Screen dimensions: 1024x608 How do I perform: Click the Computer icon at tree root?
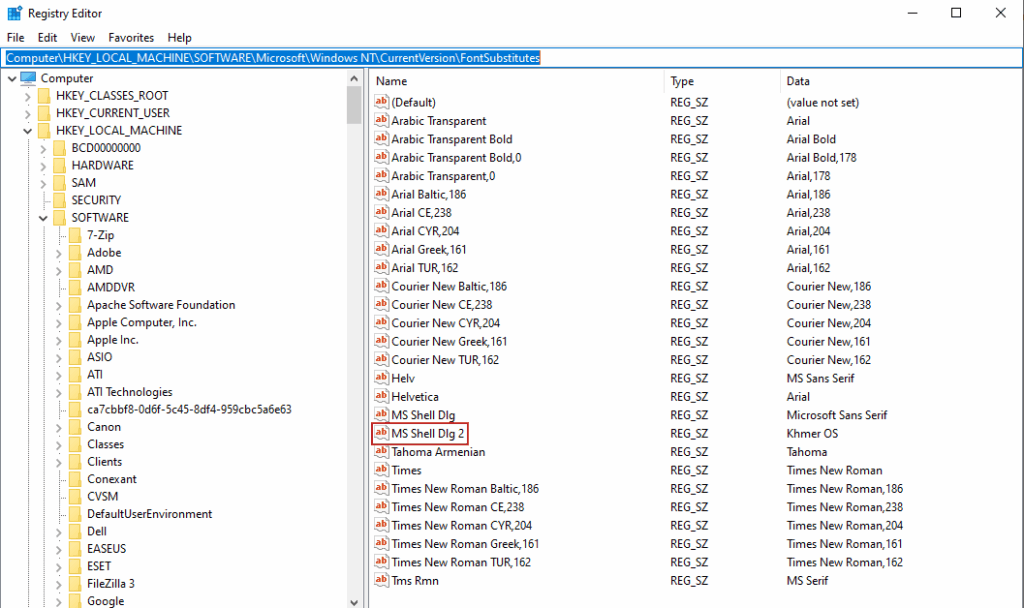pyautogui.click(x=28, y=78)
